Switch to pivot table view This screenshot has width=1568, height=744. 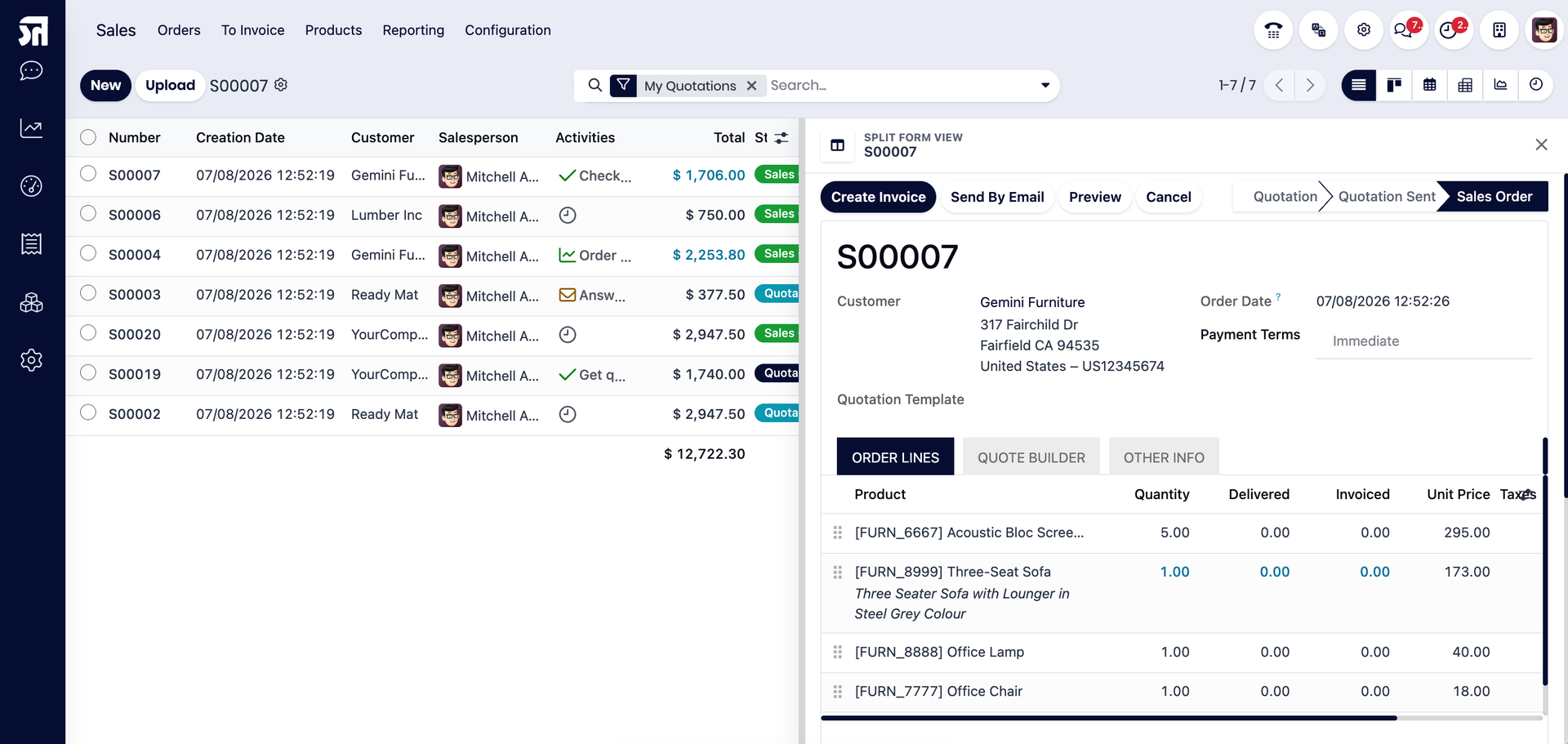pyautogui.click(x=1465, y=85)
